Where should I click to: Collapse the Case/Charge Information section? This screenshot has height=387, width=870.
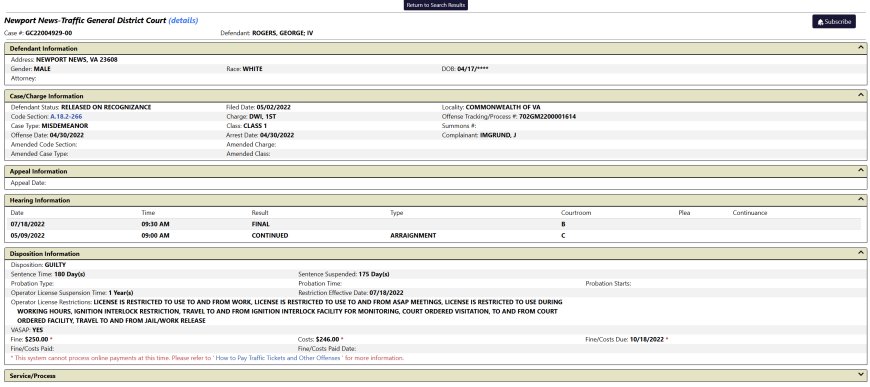(861, 96)
